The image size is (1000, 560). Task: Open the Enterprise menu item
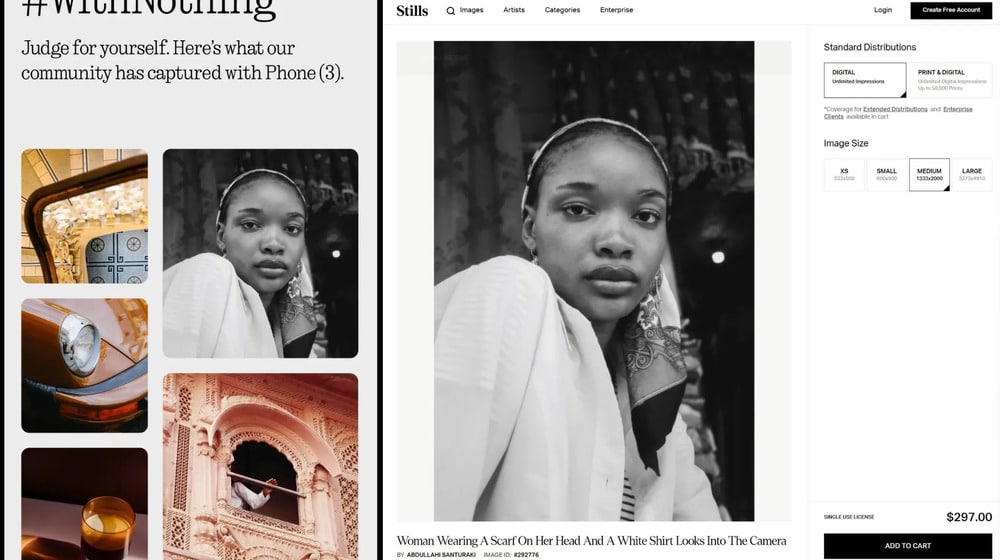click(617, 10)
